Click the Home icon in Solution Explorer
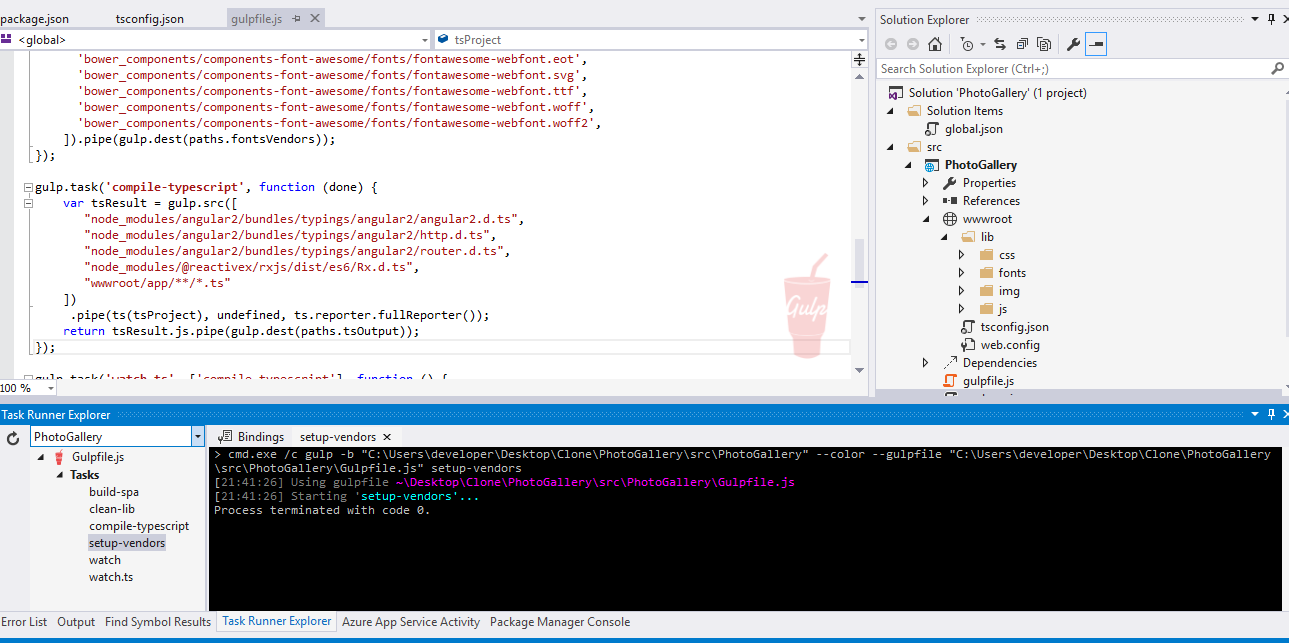Image resolution: width=1289 pixels, height=643 pixels. click(x=934, y=44)
